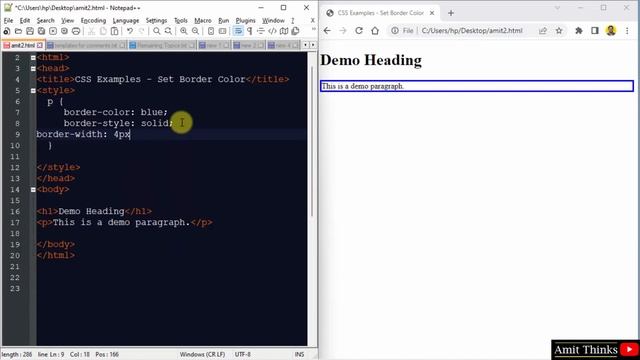Click the Notepad++ vertical scrollbar thumb
Image resolution: width=640 pixels, height=360 pixels.
coord(312,141)
